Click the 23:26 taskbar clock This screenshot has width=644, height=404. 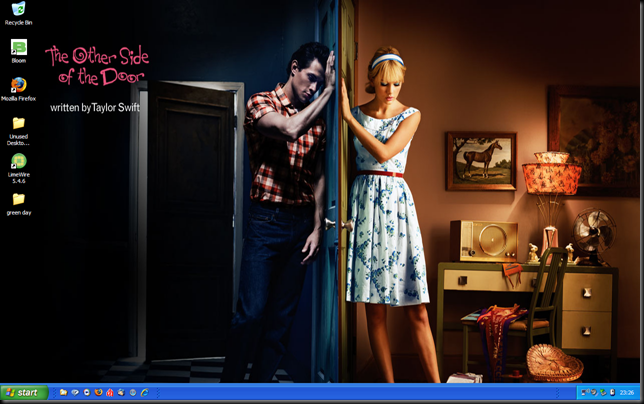click(x=627, y=393)
